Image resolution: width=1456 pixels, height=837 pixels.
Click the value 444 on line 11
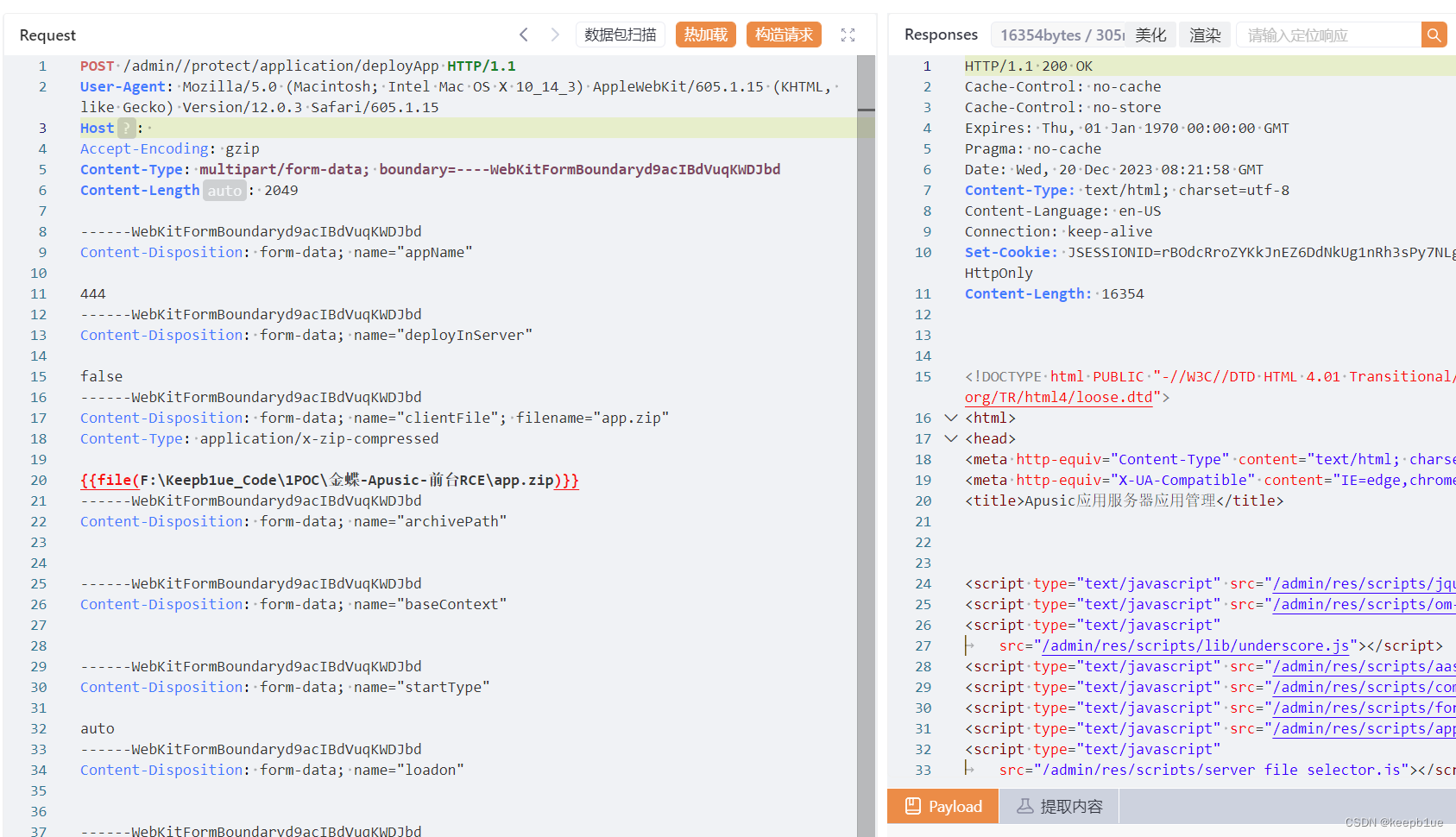[x=93, y=293]
